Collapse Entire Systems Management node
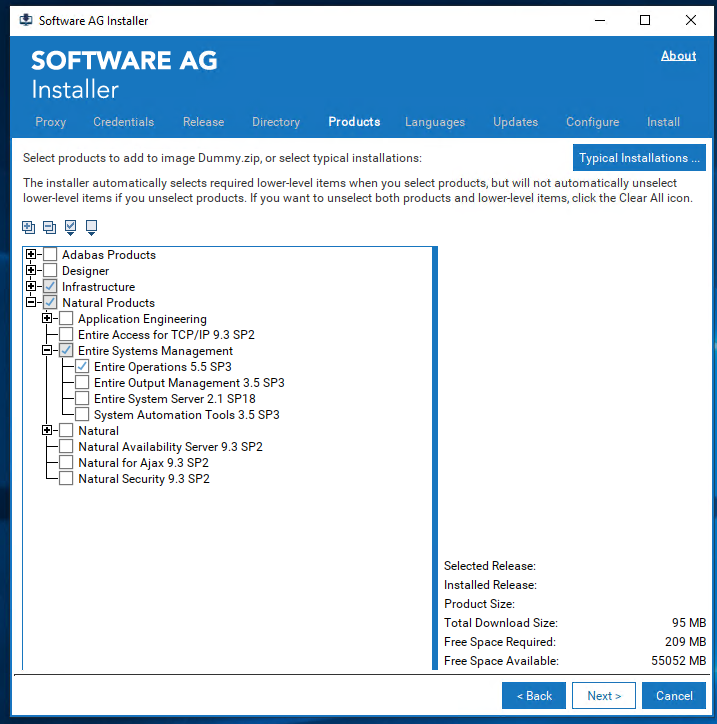Viewport: 717px width, 724px height. point(47,351)
